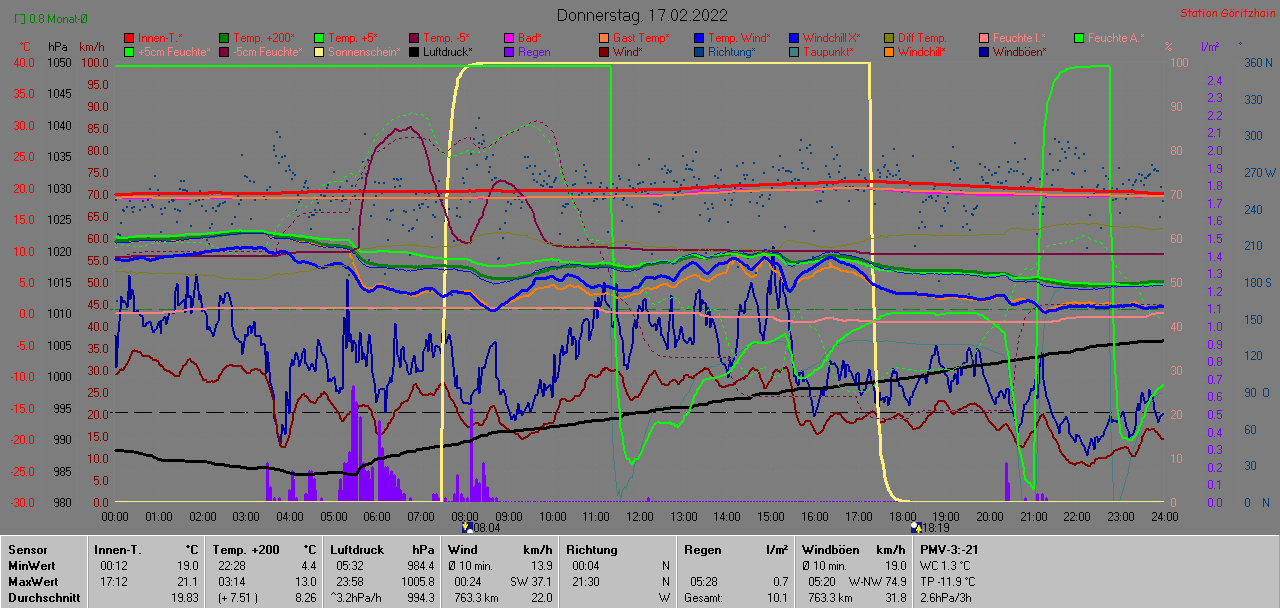Click the orange Windchill* legend label
Viewport: 1280px width, 608px height.
922,51
